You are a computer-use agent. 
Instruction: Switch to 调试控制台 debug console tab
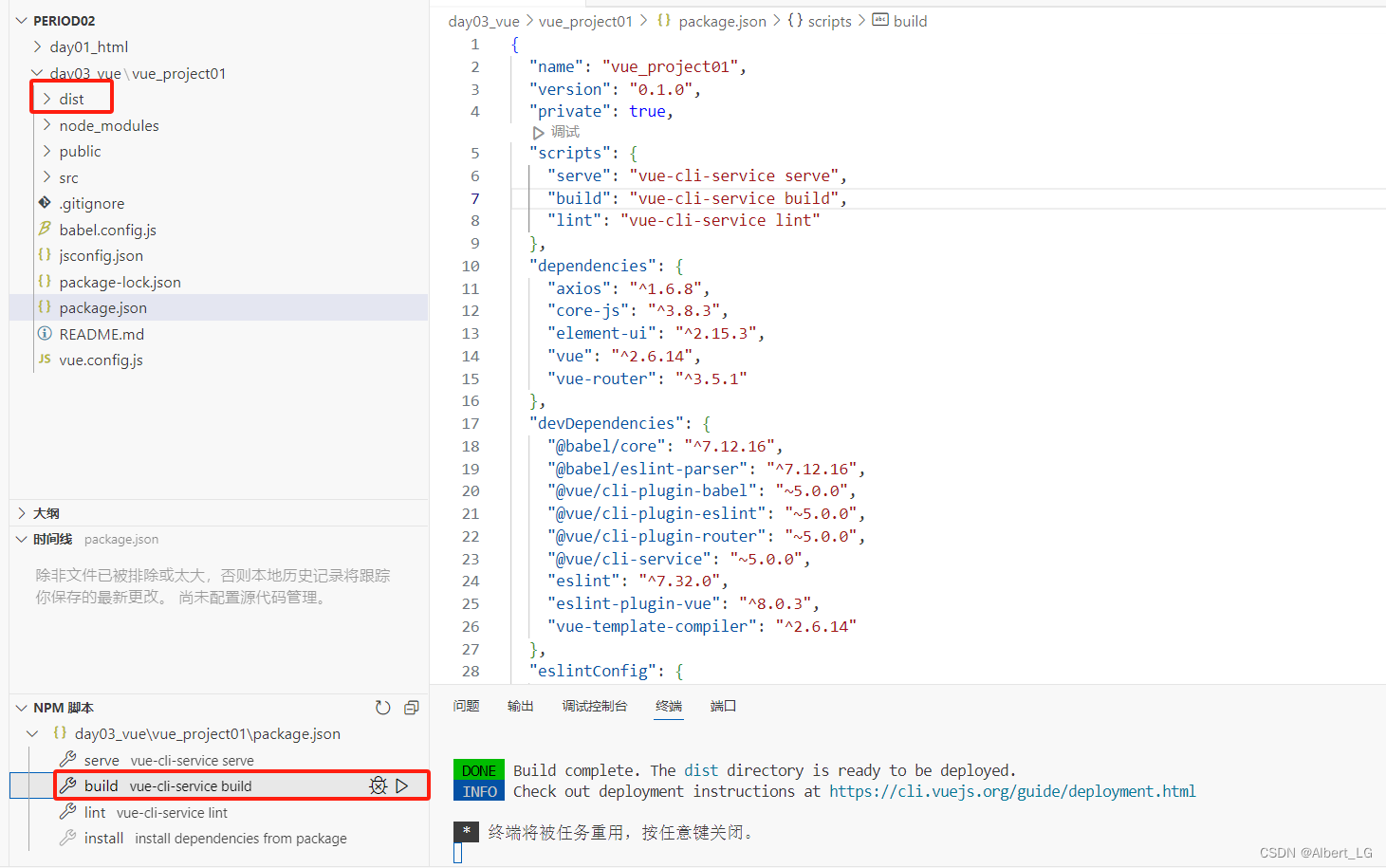(595, 706)
